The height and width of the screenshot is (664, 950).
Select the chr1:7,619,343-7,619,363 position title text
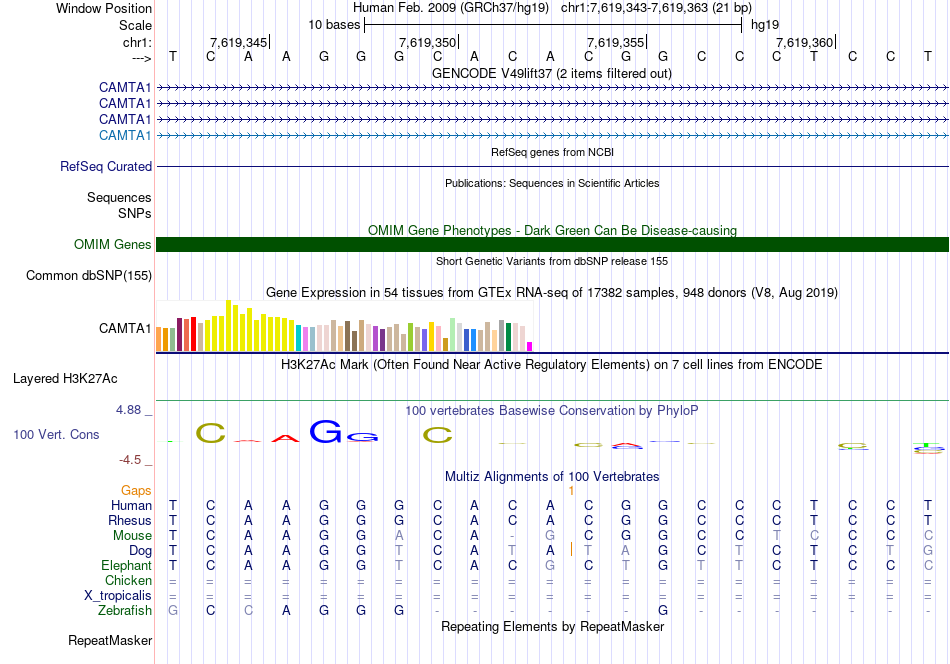click(x=656, y=8)
